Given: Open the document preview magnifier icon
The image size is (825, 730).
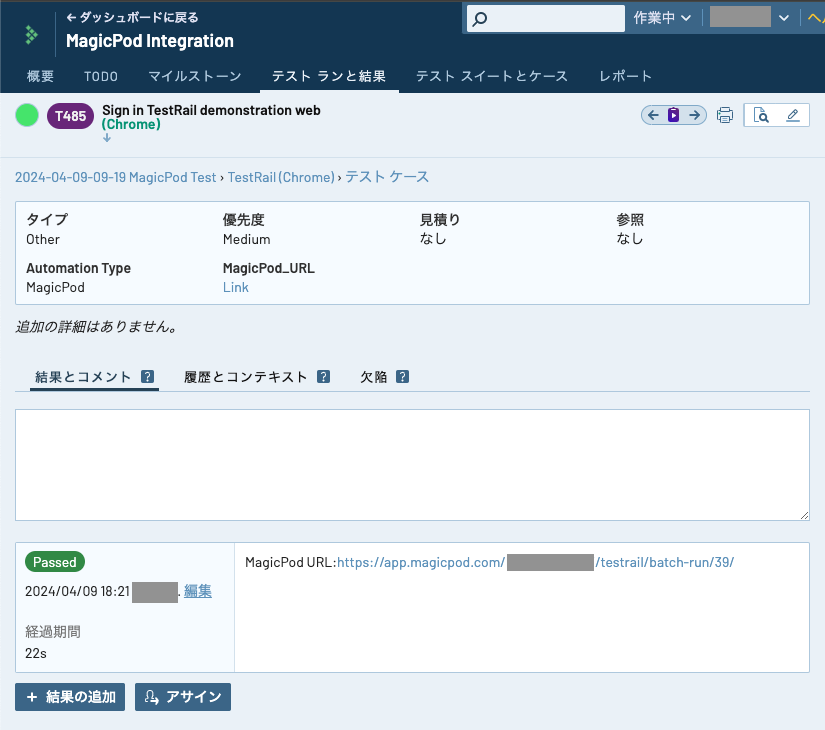Looking at the screenshot, I should coord(761,116).
